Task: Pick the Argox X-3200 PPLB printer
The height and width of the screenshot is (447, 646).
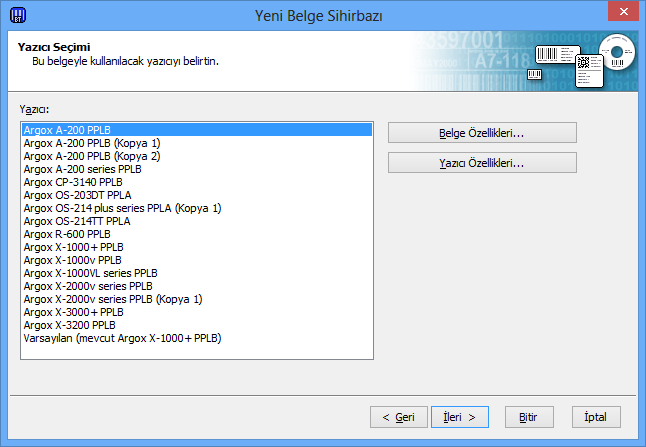Action: (69, 325)
